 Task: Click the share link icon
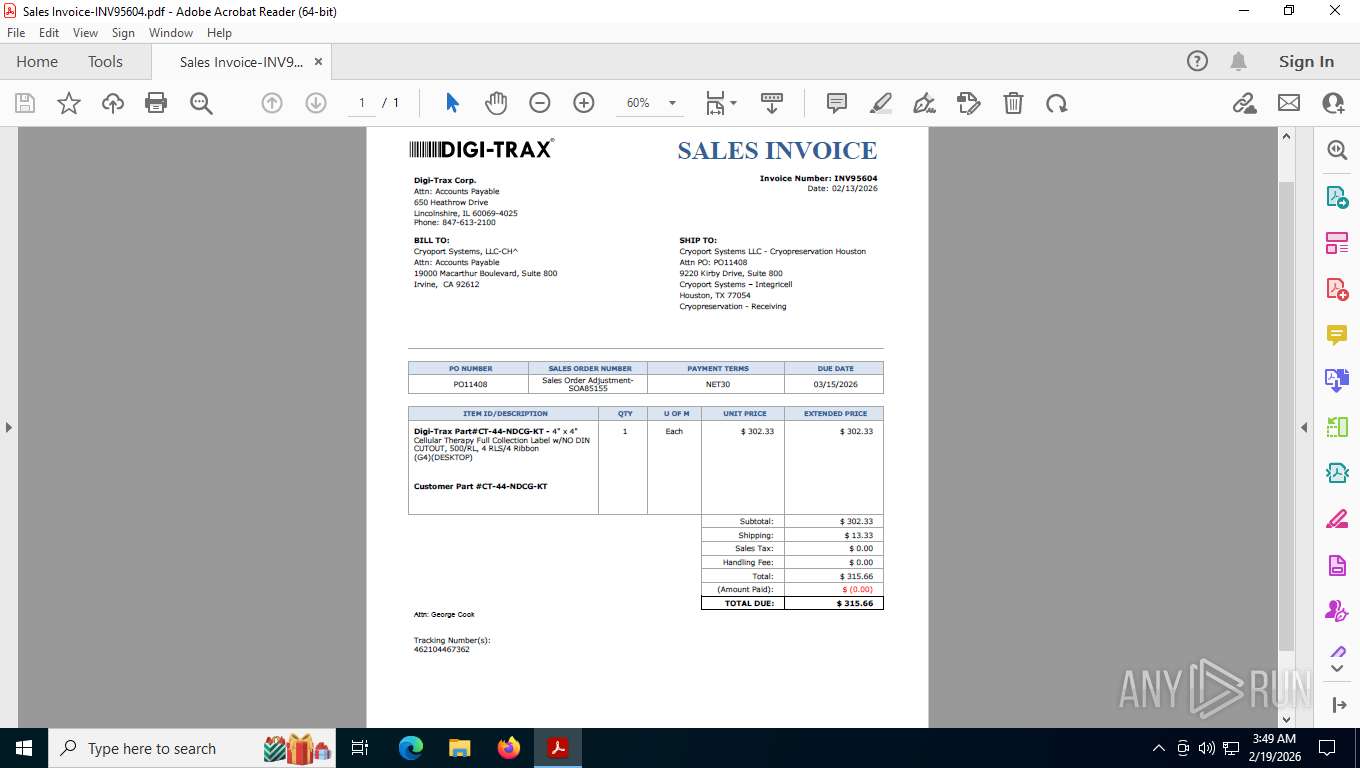click(1244, 103)
